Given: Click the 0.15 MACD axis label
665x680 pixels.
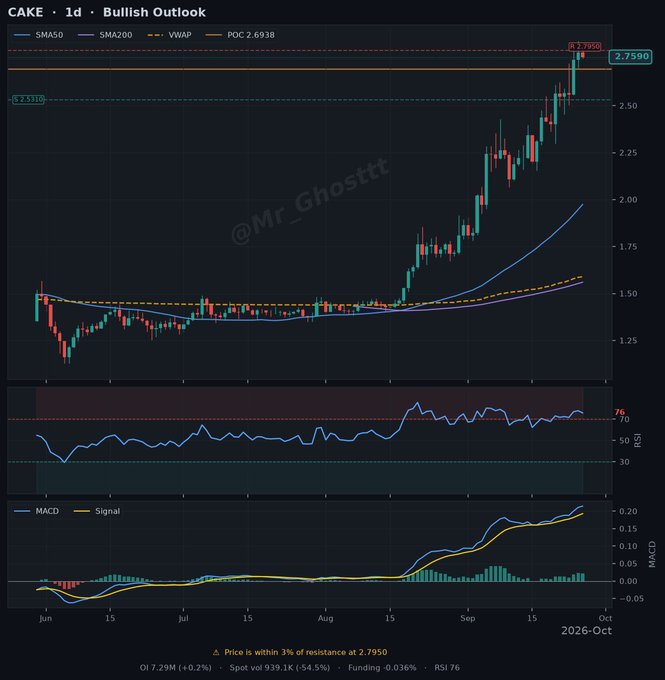Looking at the screenshot, I should click(628, 529).
